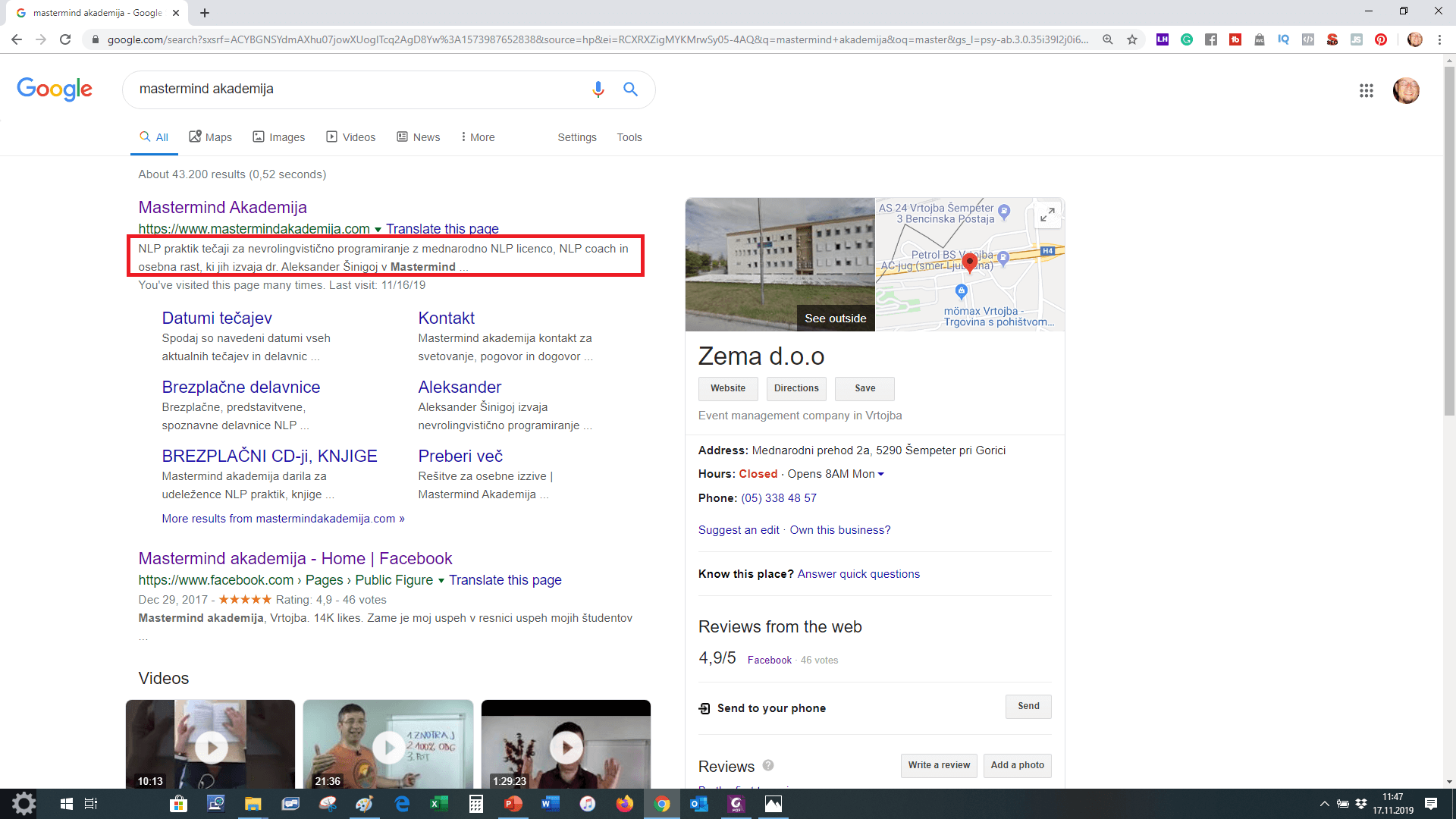Click the Write a review button

pos(939,765)
